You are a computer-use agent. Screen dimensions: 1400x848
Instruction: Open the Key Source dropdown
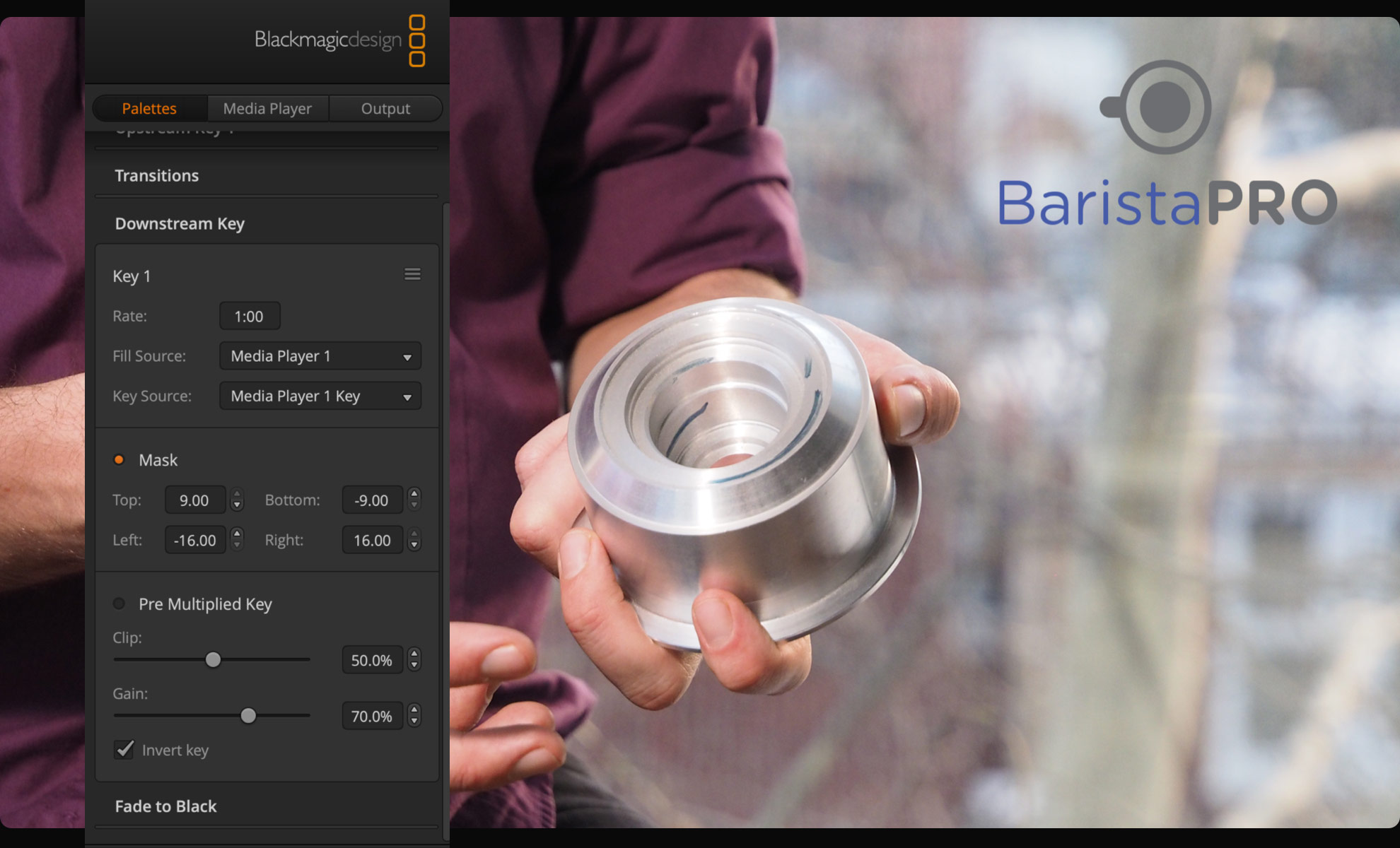coord(320,396)
